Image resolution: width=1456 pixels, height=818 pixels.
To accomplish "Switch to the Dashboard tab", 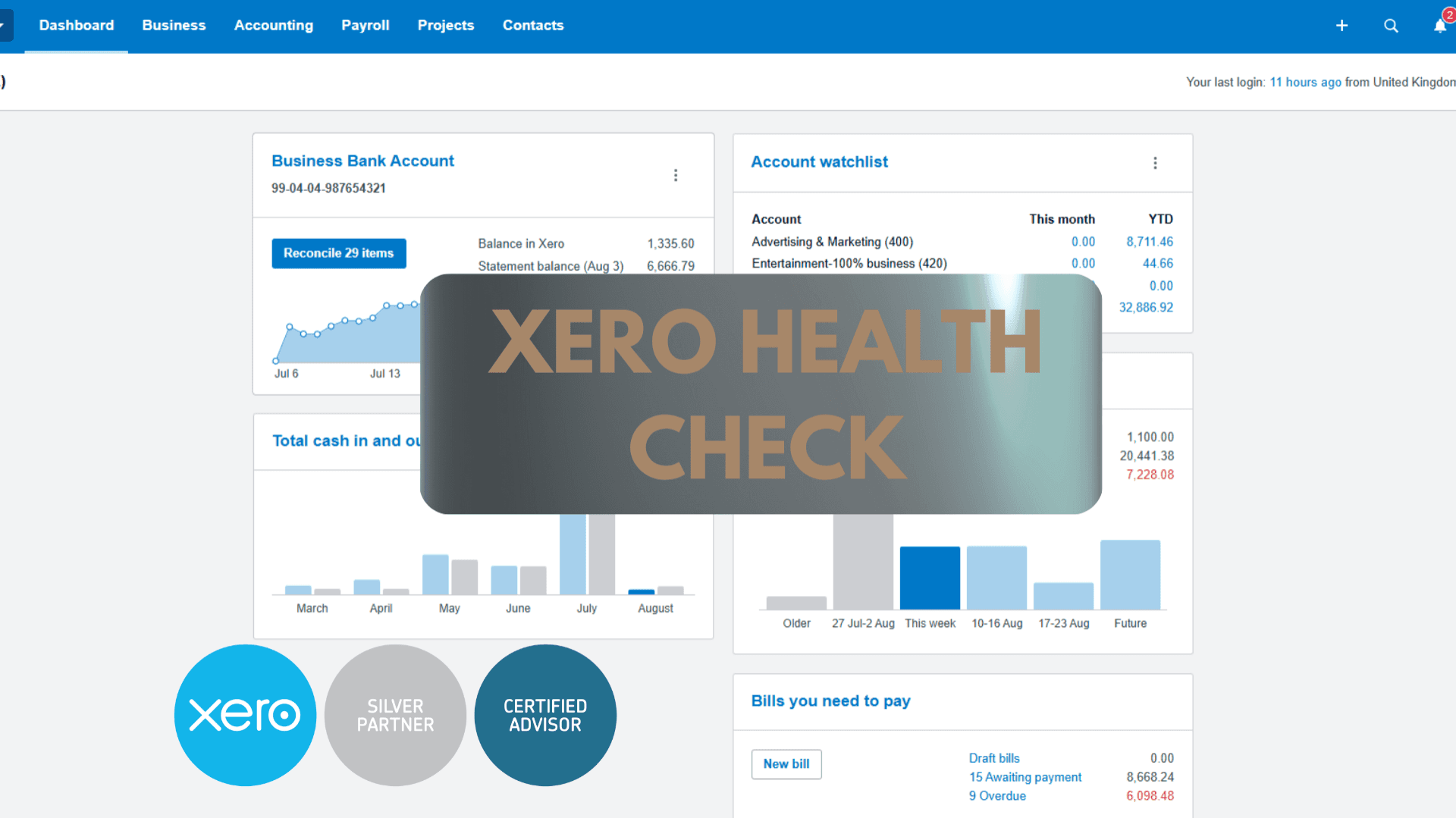I will [x=77, y=26].
